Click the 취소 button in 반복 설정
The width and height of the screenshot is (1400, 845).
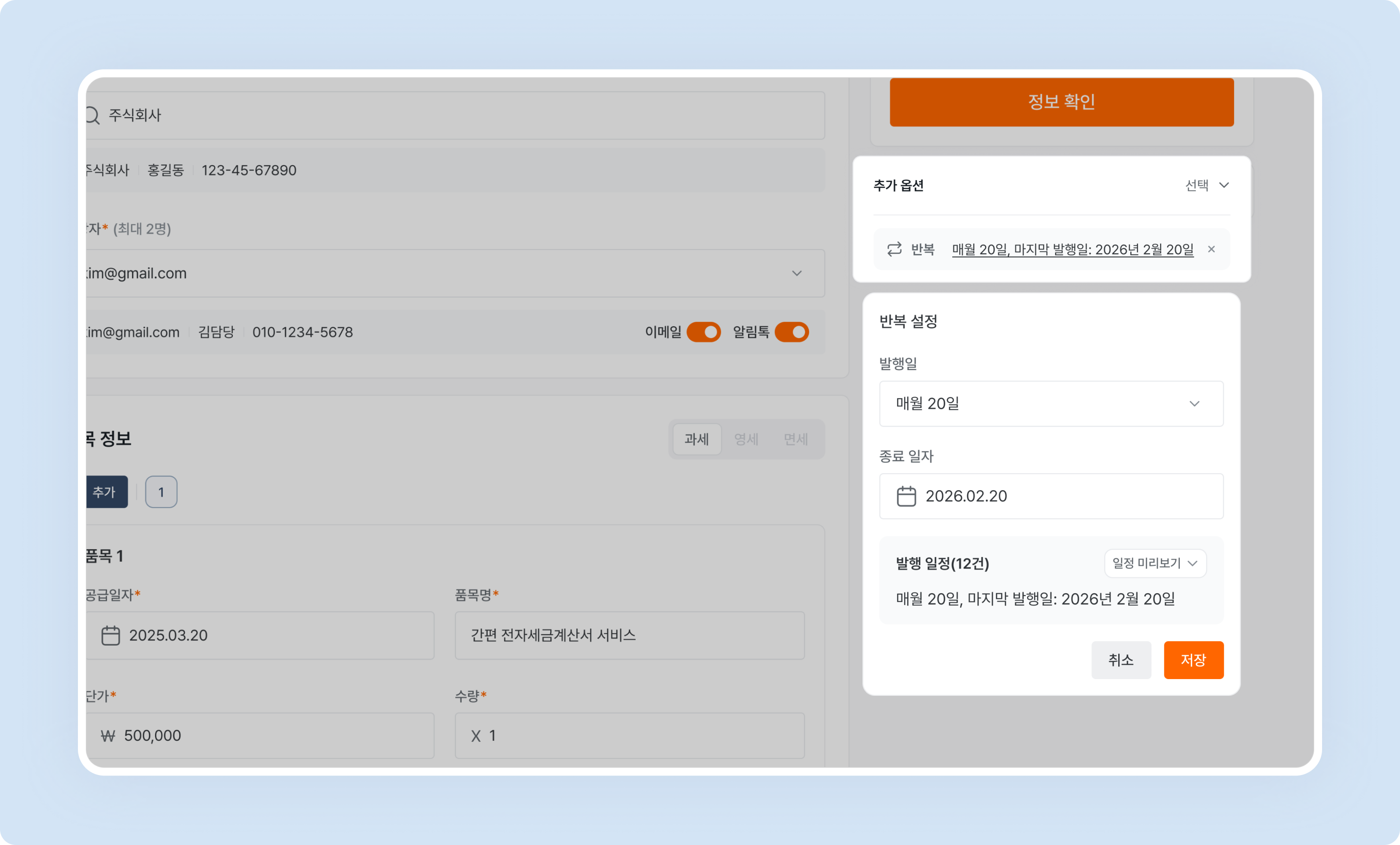[1121, 660]
